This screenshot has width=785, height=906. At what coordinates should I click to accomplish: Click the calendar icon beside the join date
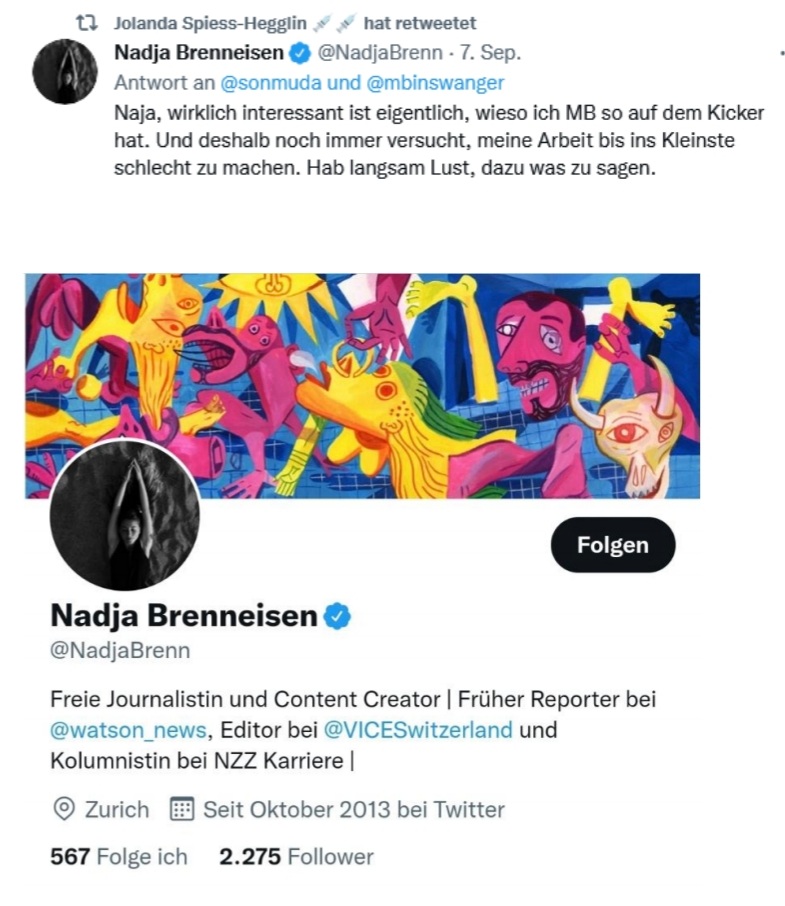pyautogui.click(x=181, y=809)
